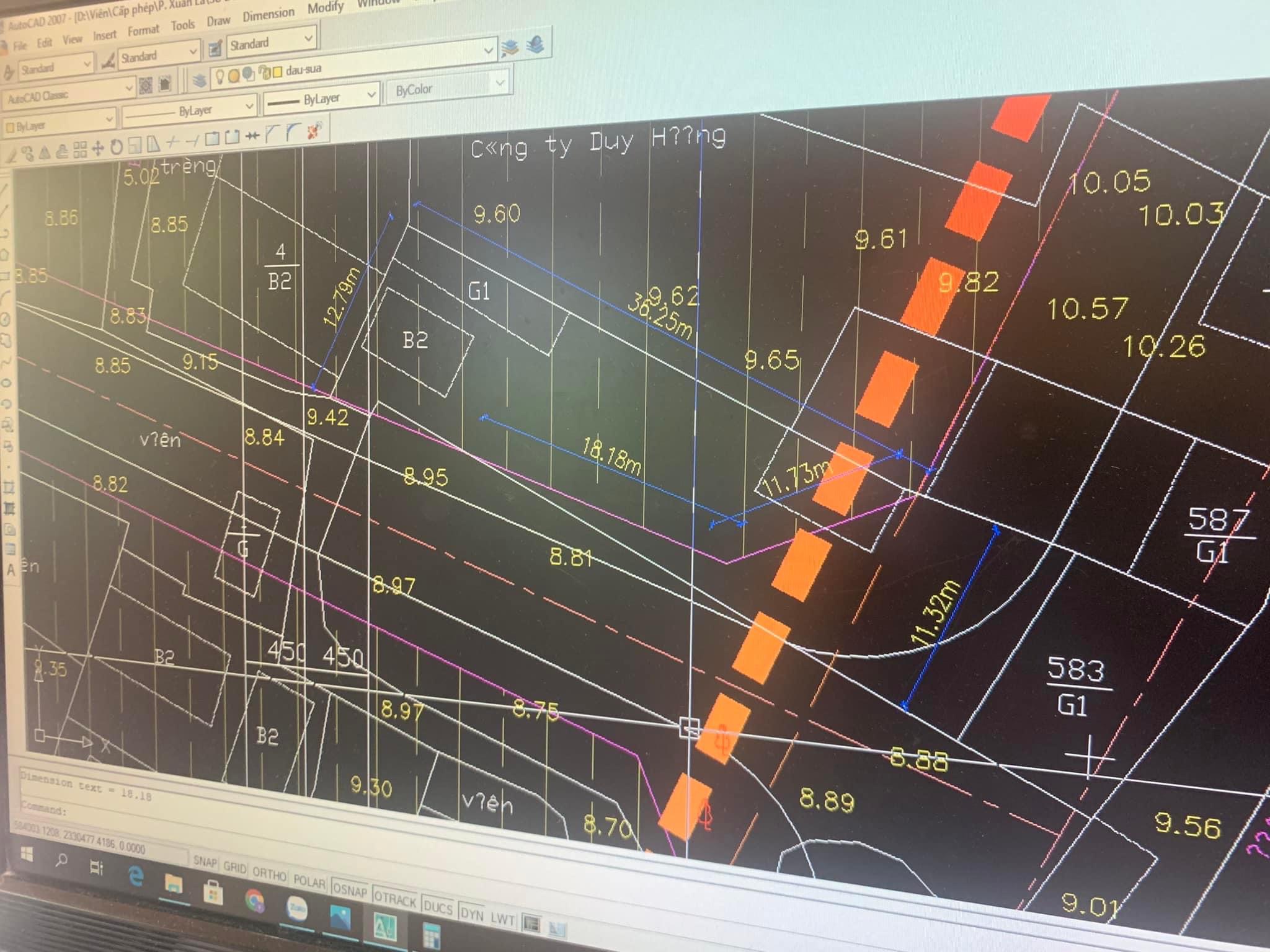Toggle lock icon for dau-sua layer
Screen dimensions: 1270x952
point(264,73)
